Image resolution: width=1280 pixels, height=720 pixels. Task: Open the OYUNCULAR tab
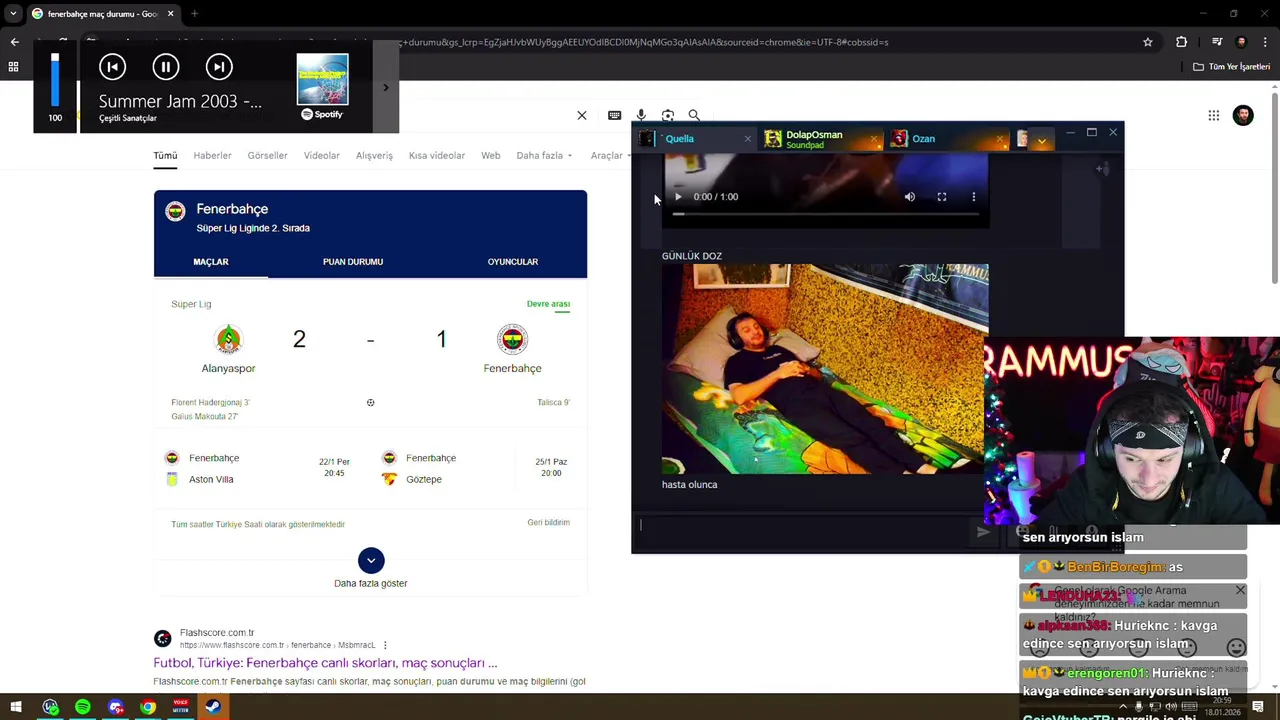[x=513, y=262]
